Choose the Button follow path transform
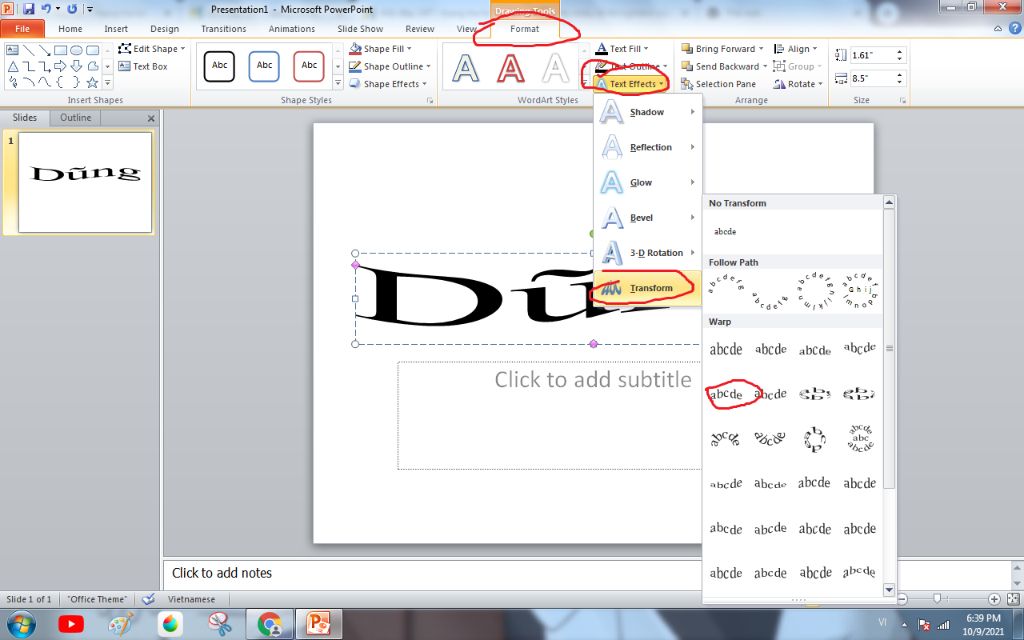 point(859,291)
